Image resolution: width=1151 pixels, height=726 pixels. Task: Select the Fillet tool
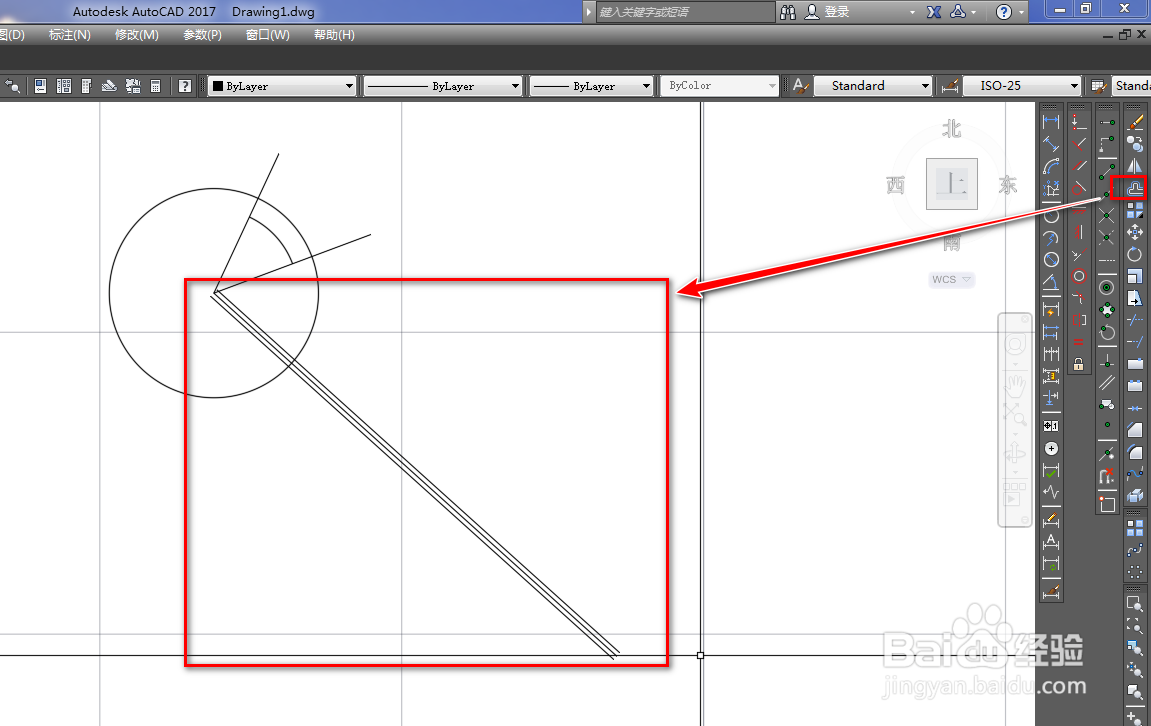pos(1135,451)
